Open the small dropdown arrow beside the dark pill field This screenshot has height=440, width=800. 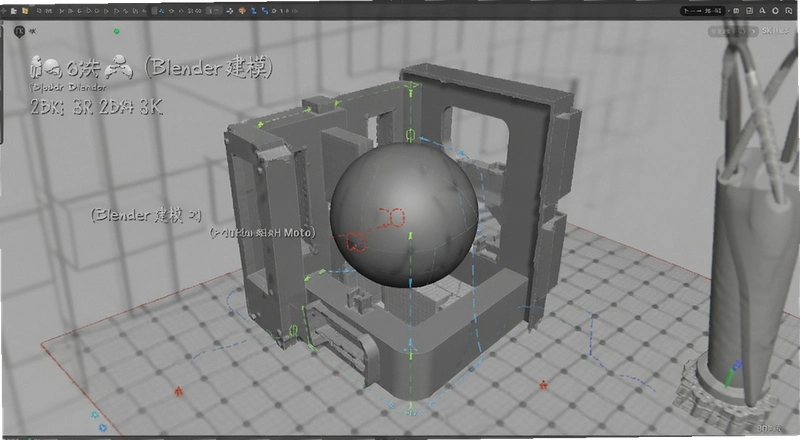click(x=729, y=11)
